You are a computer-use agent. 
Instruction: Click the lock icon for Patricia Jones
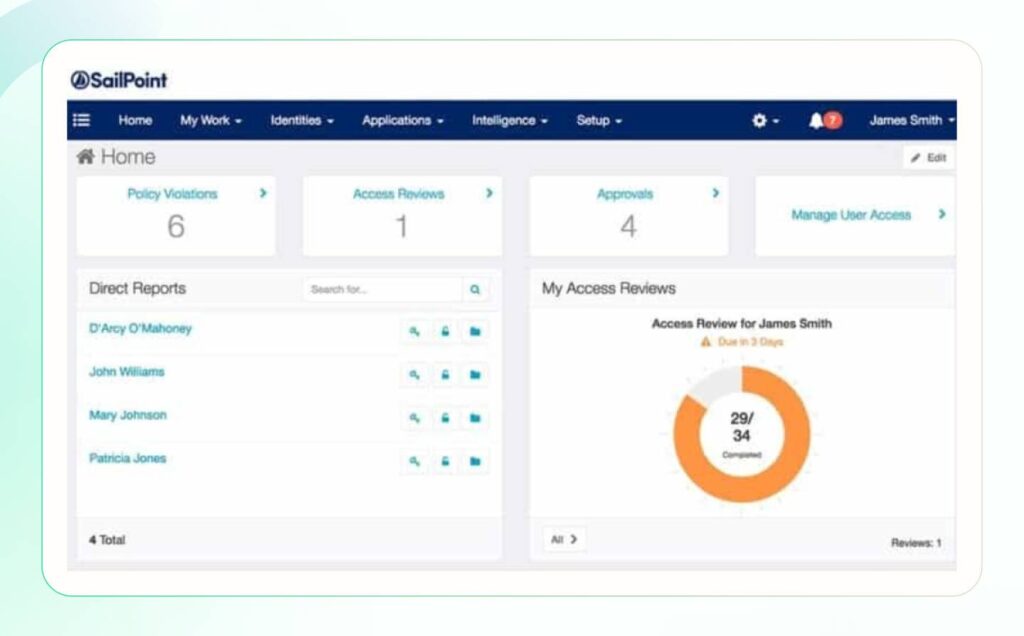[445, 461]
